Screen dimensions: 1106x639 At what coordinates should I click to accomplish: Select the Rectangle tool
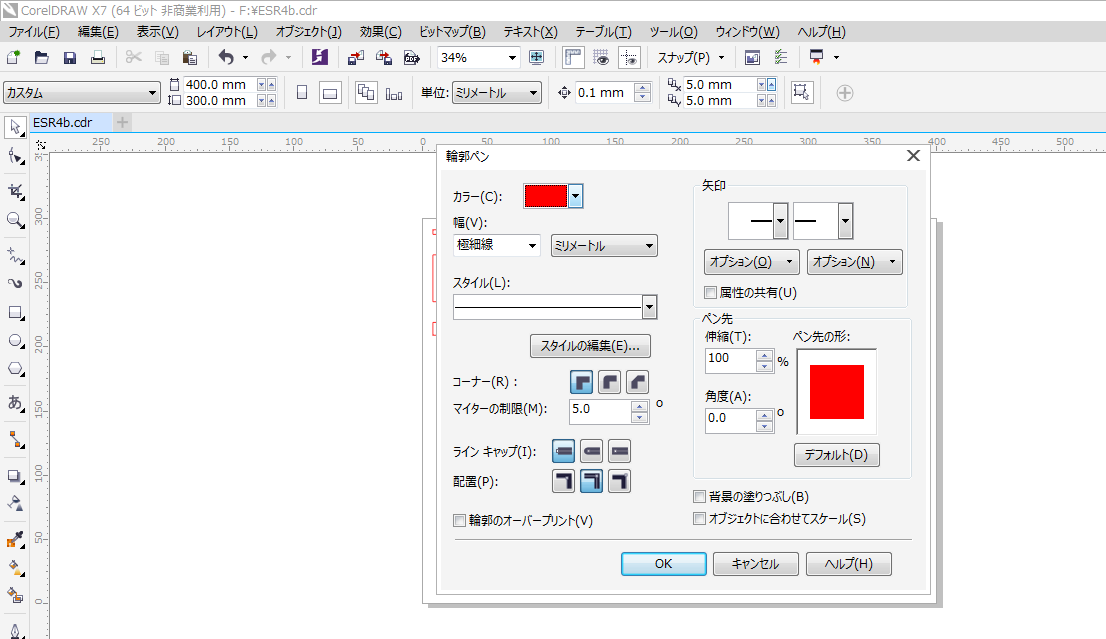point(15,313)
